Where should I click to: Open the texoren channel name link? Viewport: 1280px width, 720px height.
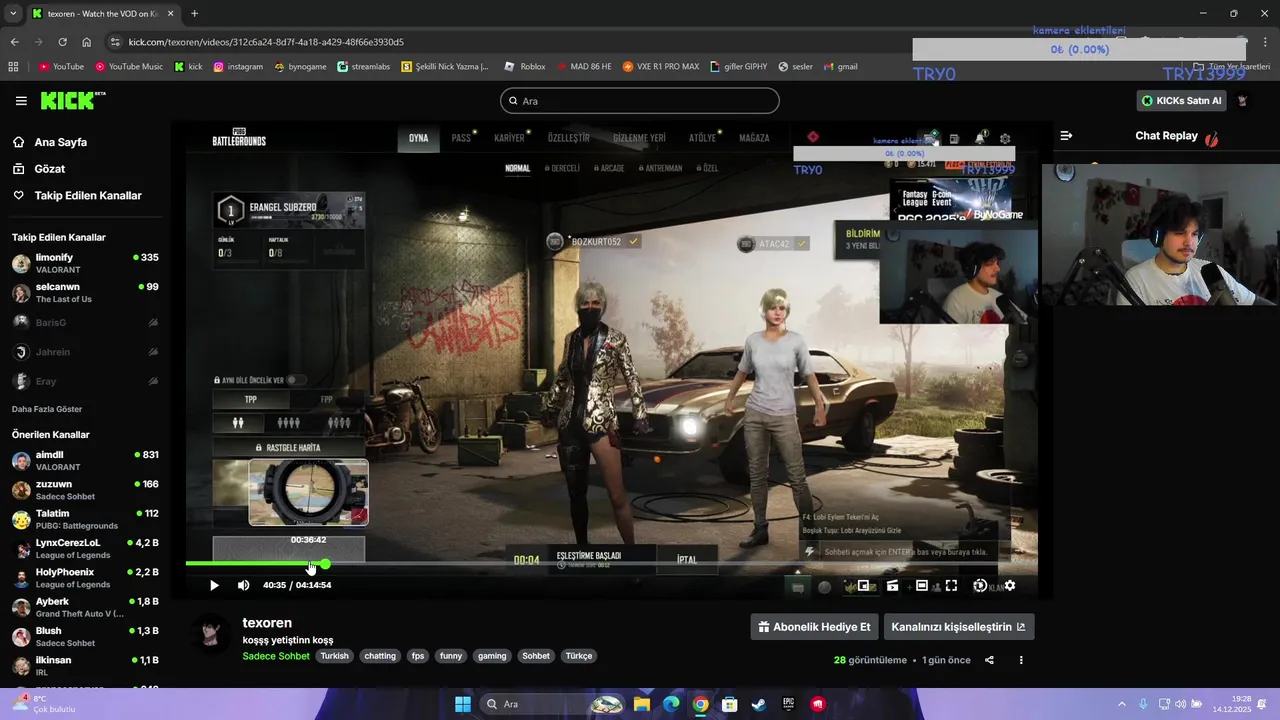pyautogui.click(x=267, y=623)
